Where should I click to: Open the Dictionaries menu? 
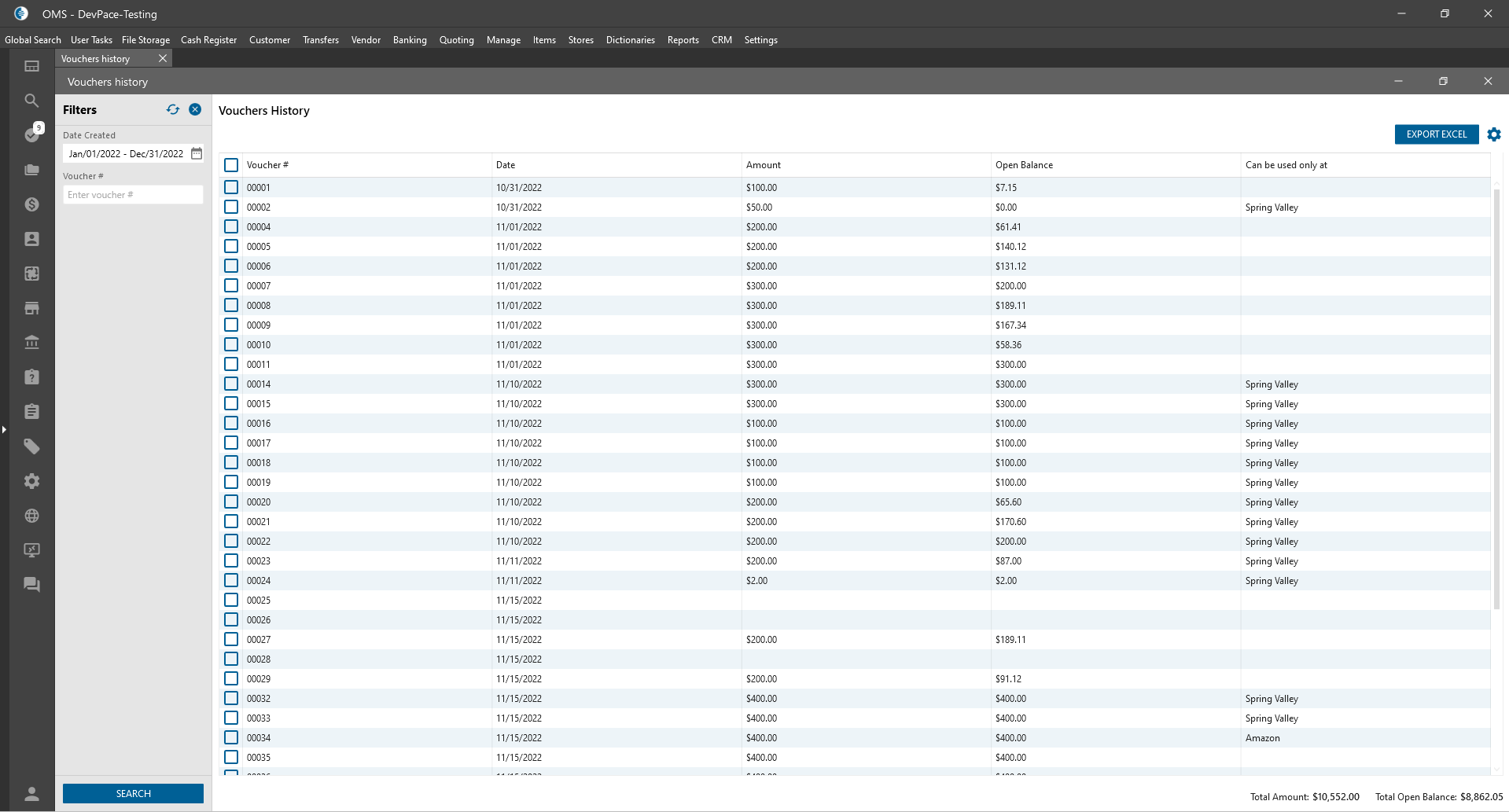pos(631,39)
